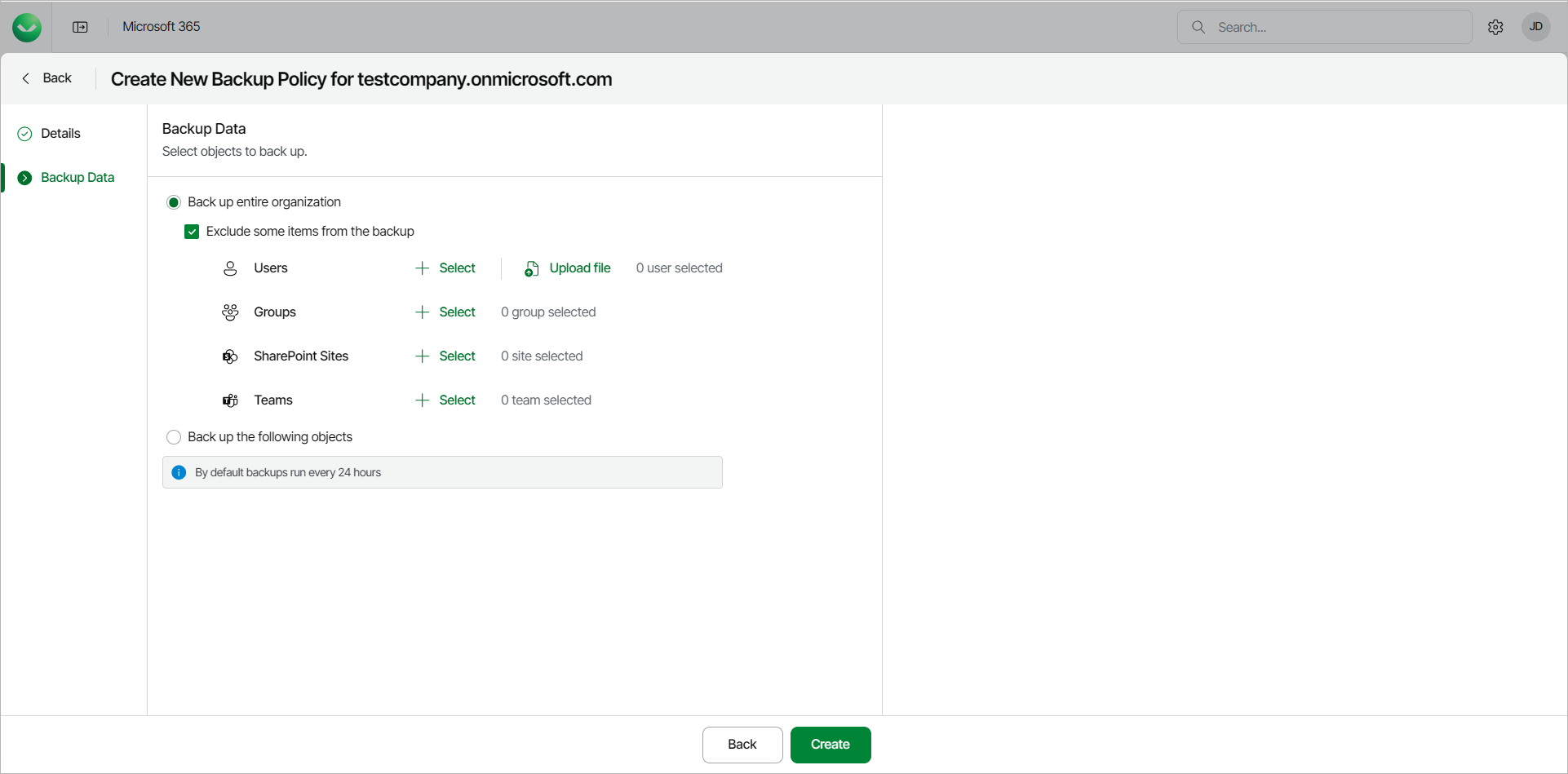Viewport: 1568px width, 774px height.
Task: Click the search magnifier icon
Action: coord(1198,27)
